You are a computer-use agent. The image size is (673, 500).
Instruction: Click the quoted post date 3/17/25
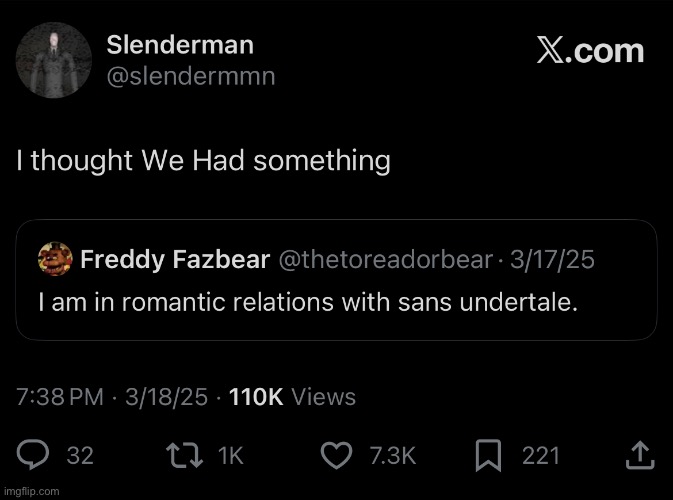pyautogui.click(x=552, y=260)
